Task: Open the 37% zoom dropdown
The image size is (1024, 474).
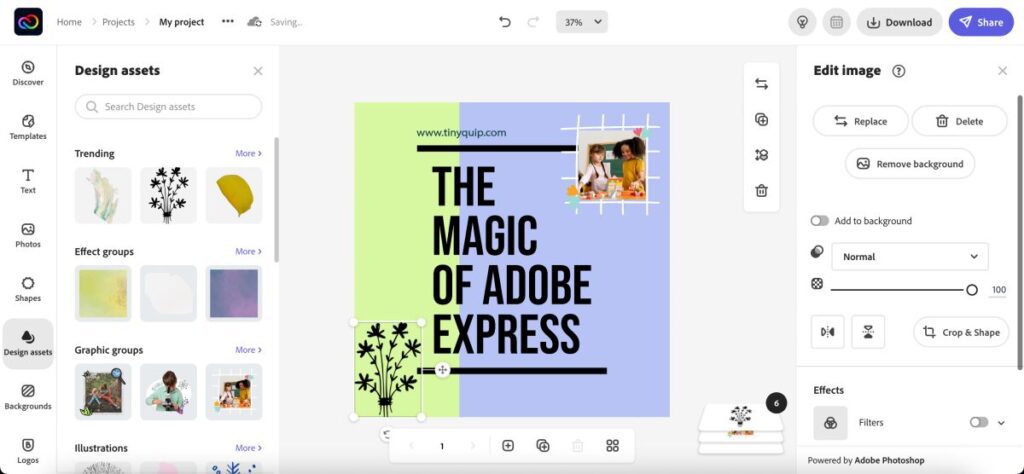Action: click(582, 22)
